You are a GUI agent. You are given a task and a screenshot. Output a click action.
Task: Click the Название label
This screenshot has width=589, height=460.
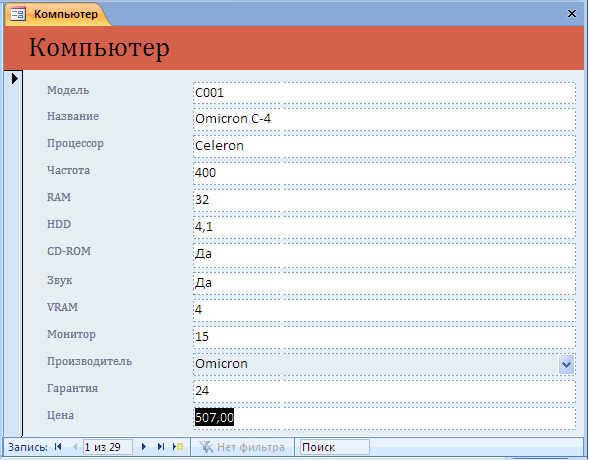[73, 116]
